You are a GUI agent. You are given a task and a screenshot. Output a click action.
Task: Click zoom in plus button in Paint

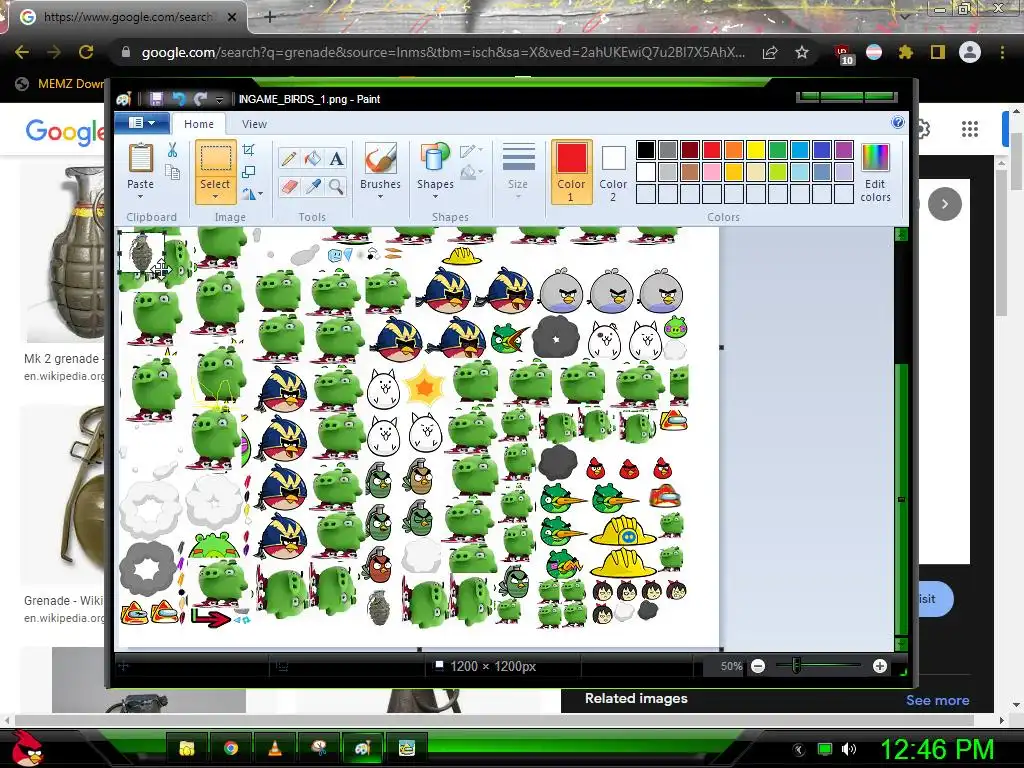coord(880,666)
